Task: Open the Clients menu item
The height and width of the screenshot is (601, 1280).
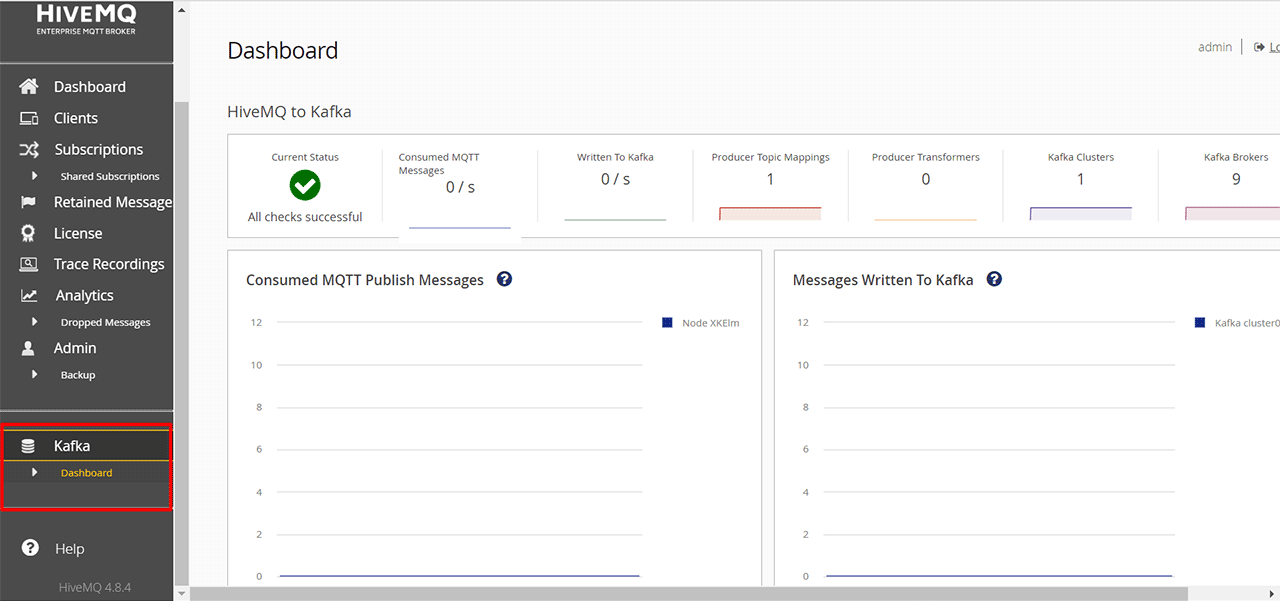Action: pos(76,118)
